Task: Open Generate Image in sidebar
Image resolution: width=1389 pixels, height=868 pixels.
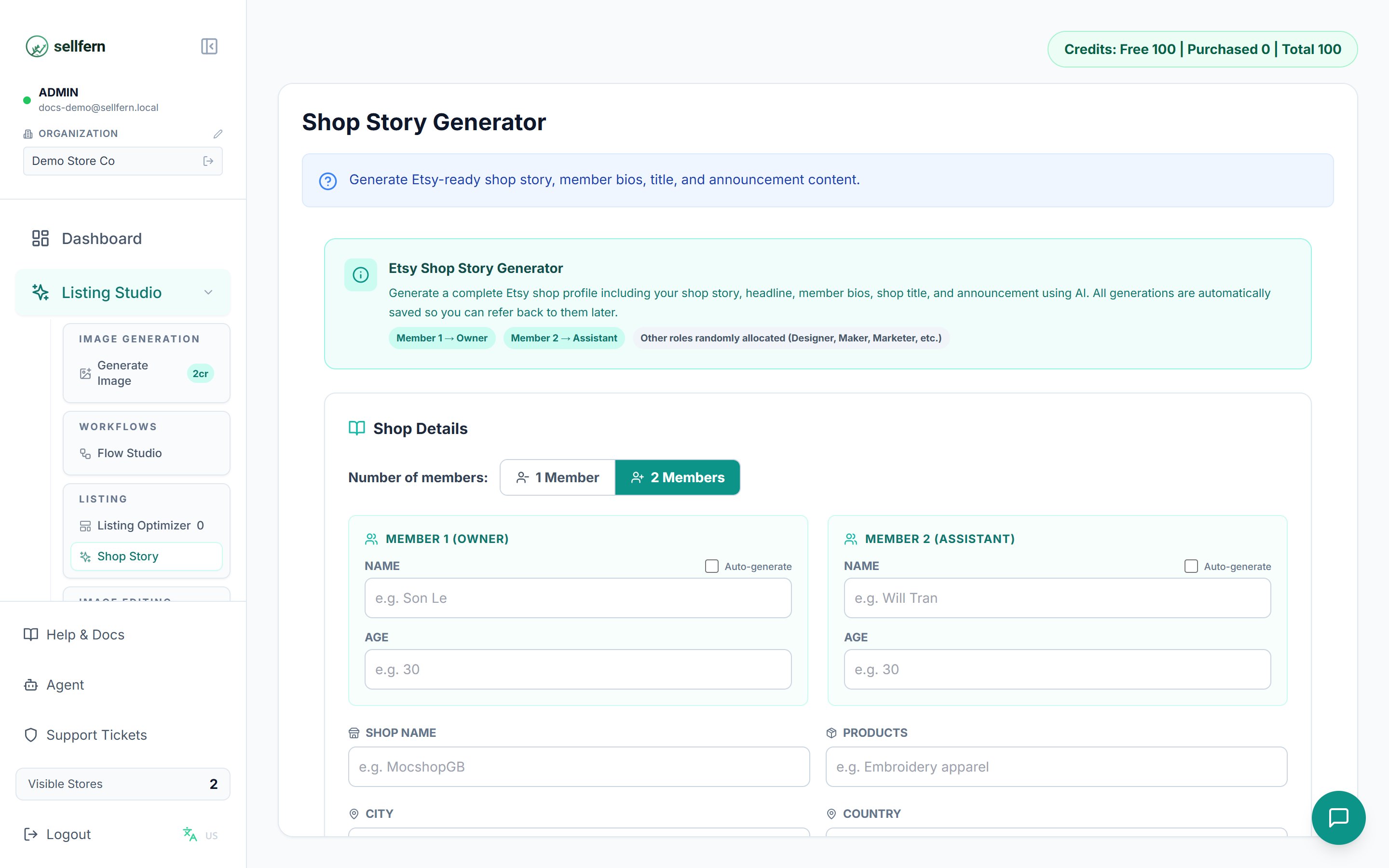Action: [x=146, y=373]
